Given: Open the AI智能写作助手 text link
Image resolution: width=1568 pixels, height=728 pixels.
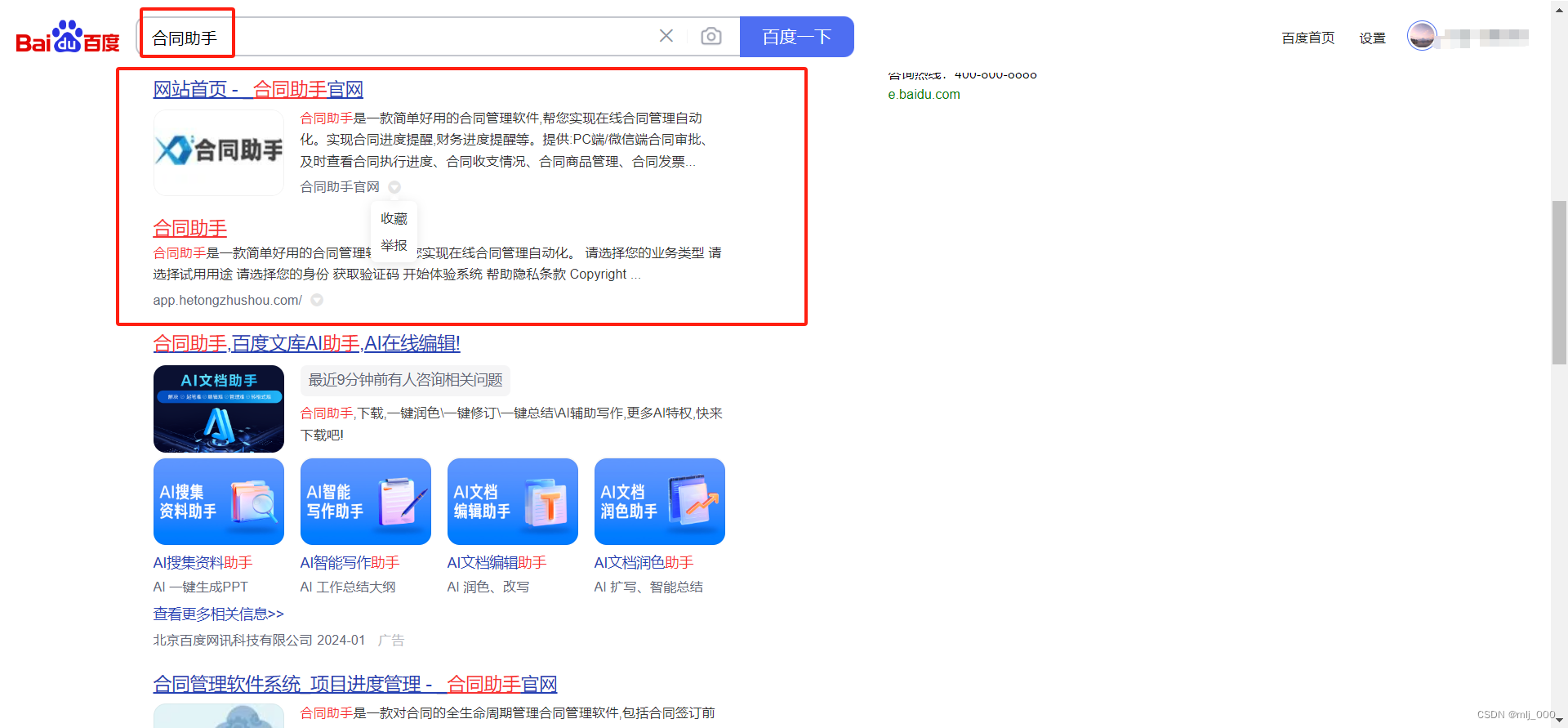Looking at the screenshot, I should click(x=350, y=562).
